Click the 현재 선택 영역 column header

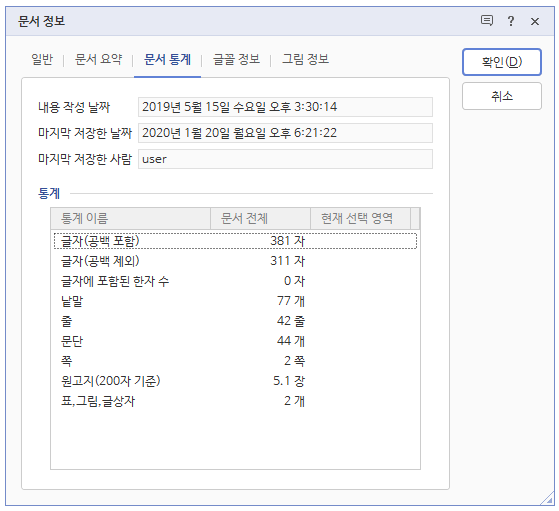pos(360,218)
